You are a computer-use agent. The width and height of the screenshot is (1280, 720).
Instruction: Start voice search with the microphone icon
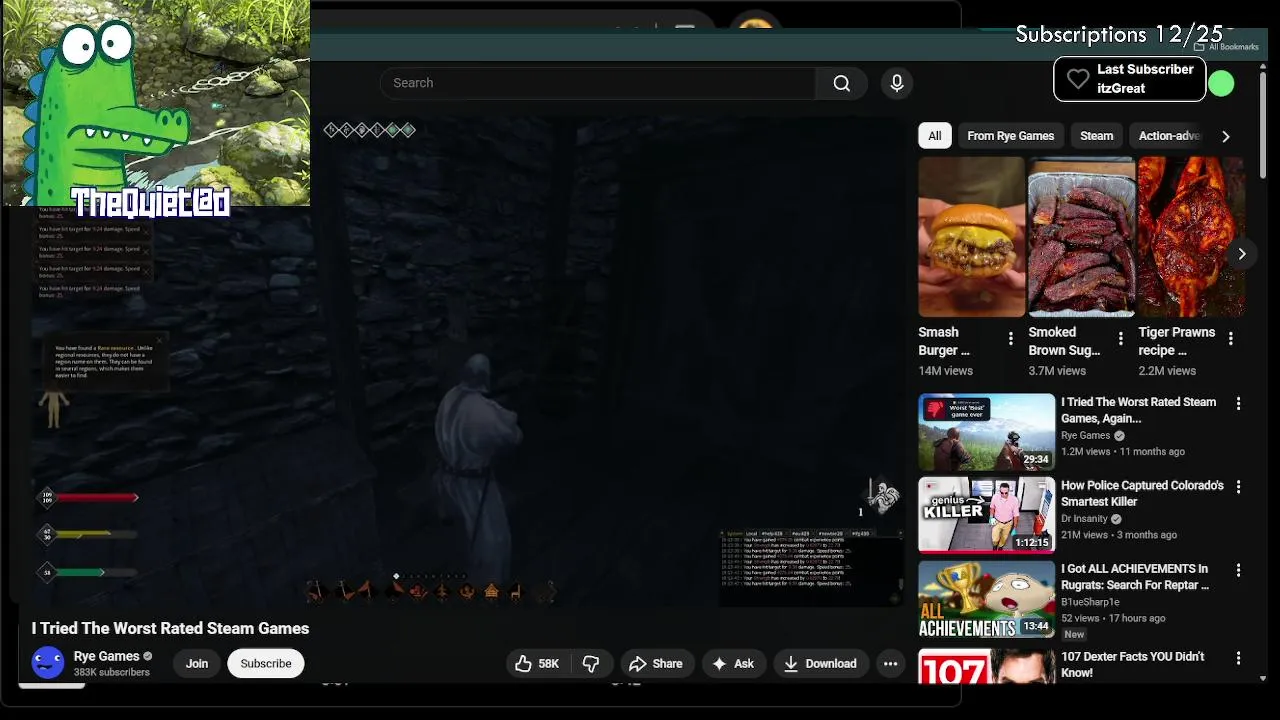(x=897, y=83)
